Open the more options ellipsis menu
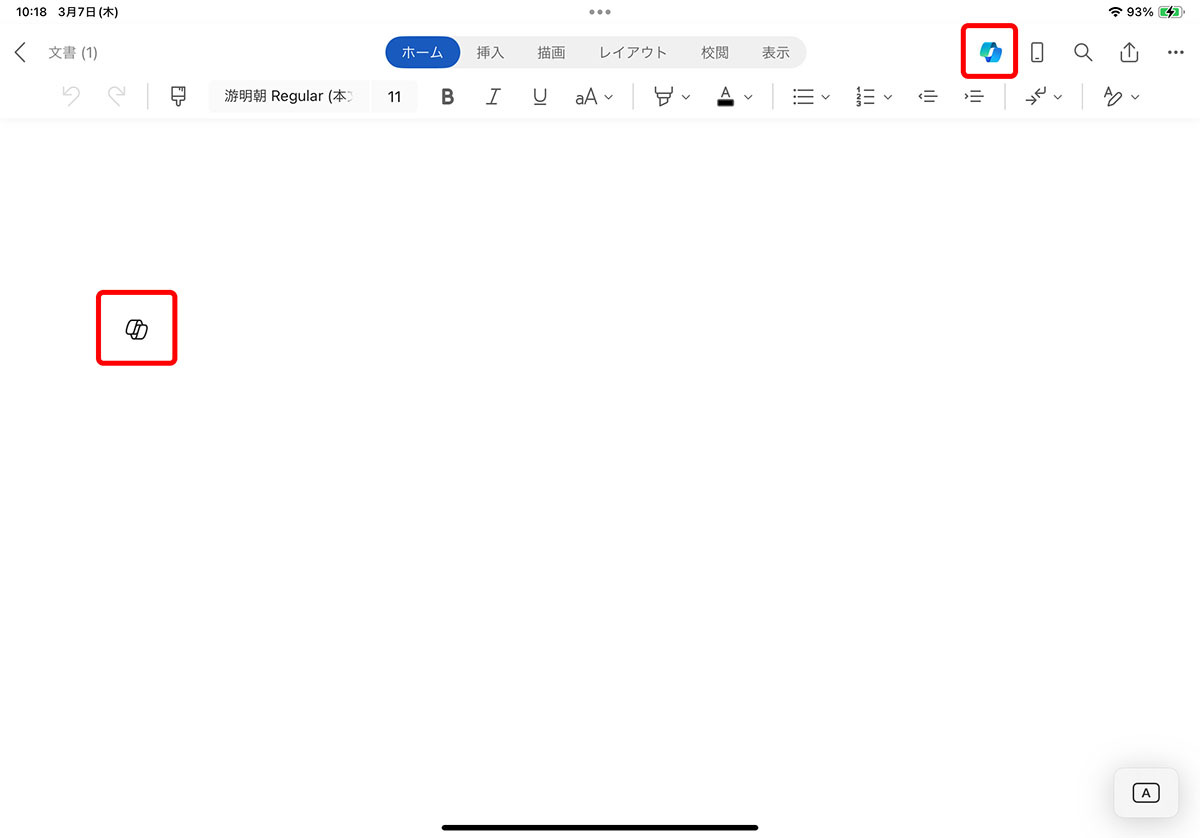This screenshot has width=1200, height=838. coord(1175,52)
